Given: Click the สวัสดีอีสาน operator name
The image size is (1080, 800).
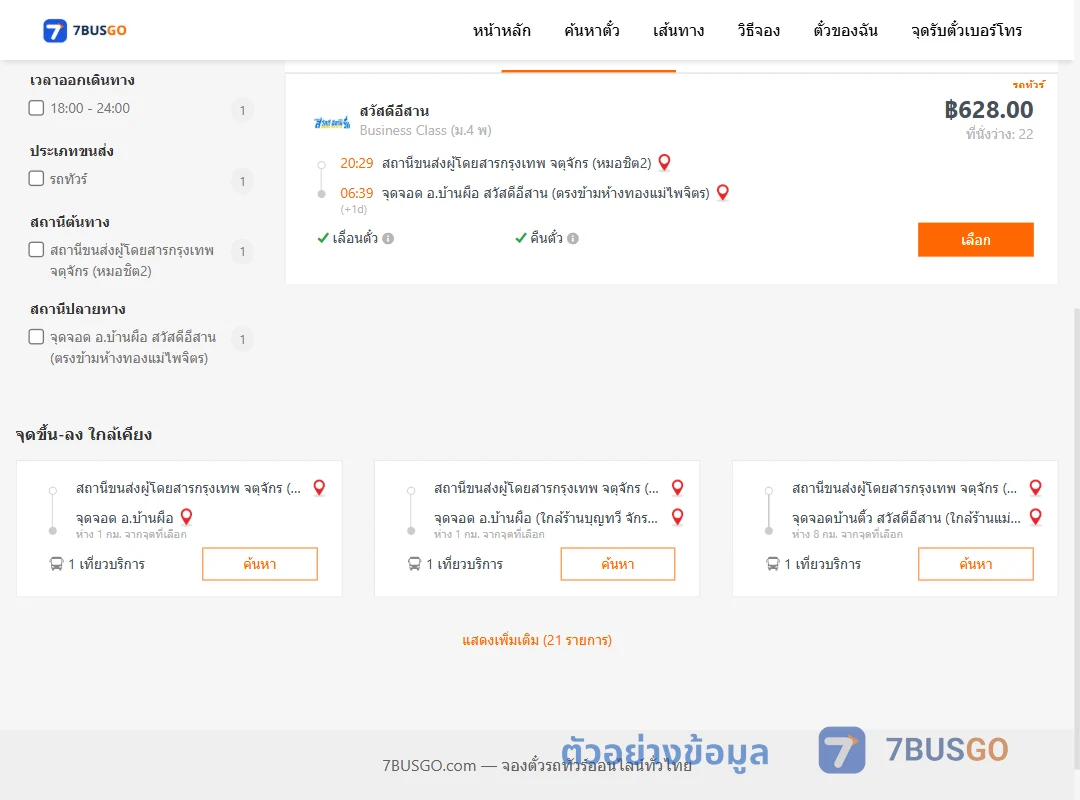Looking at the screenshot, I should (394, 111).
